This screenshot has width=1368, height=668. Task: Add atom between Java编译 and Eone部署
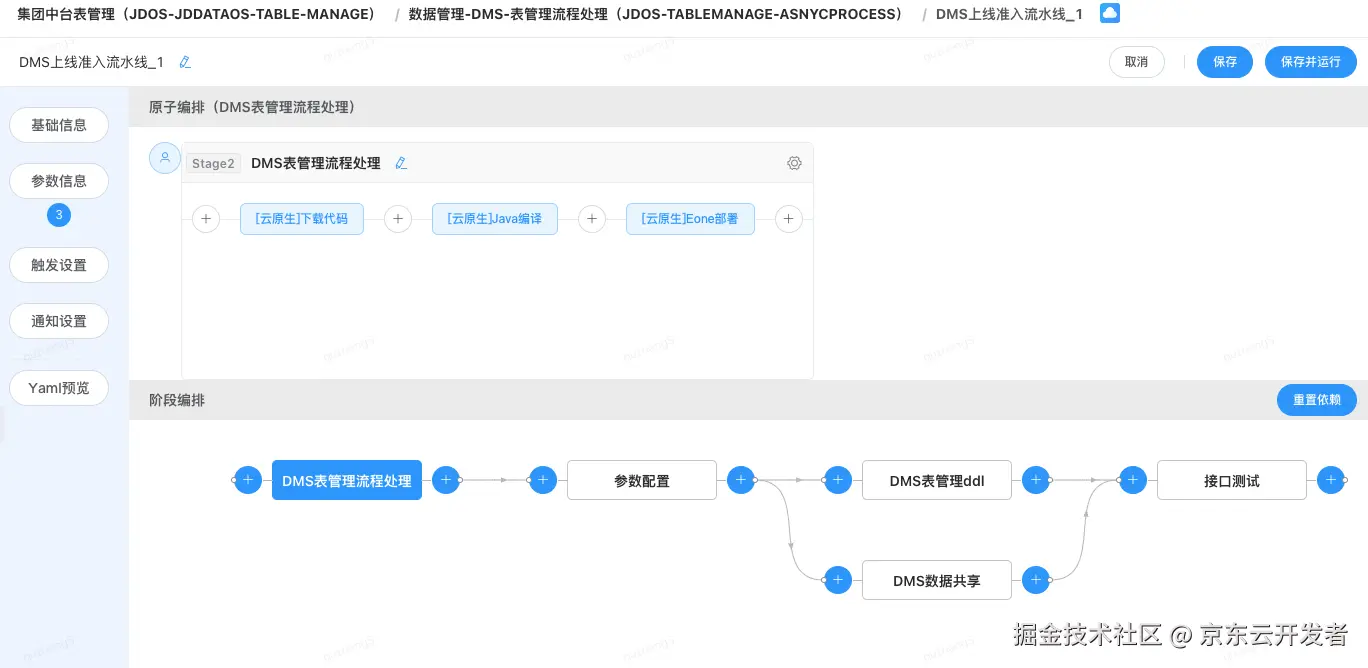tap(592, 218)
